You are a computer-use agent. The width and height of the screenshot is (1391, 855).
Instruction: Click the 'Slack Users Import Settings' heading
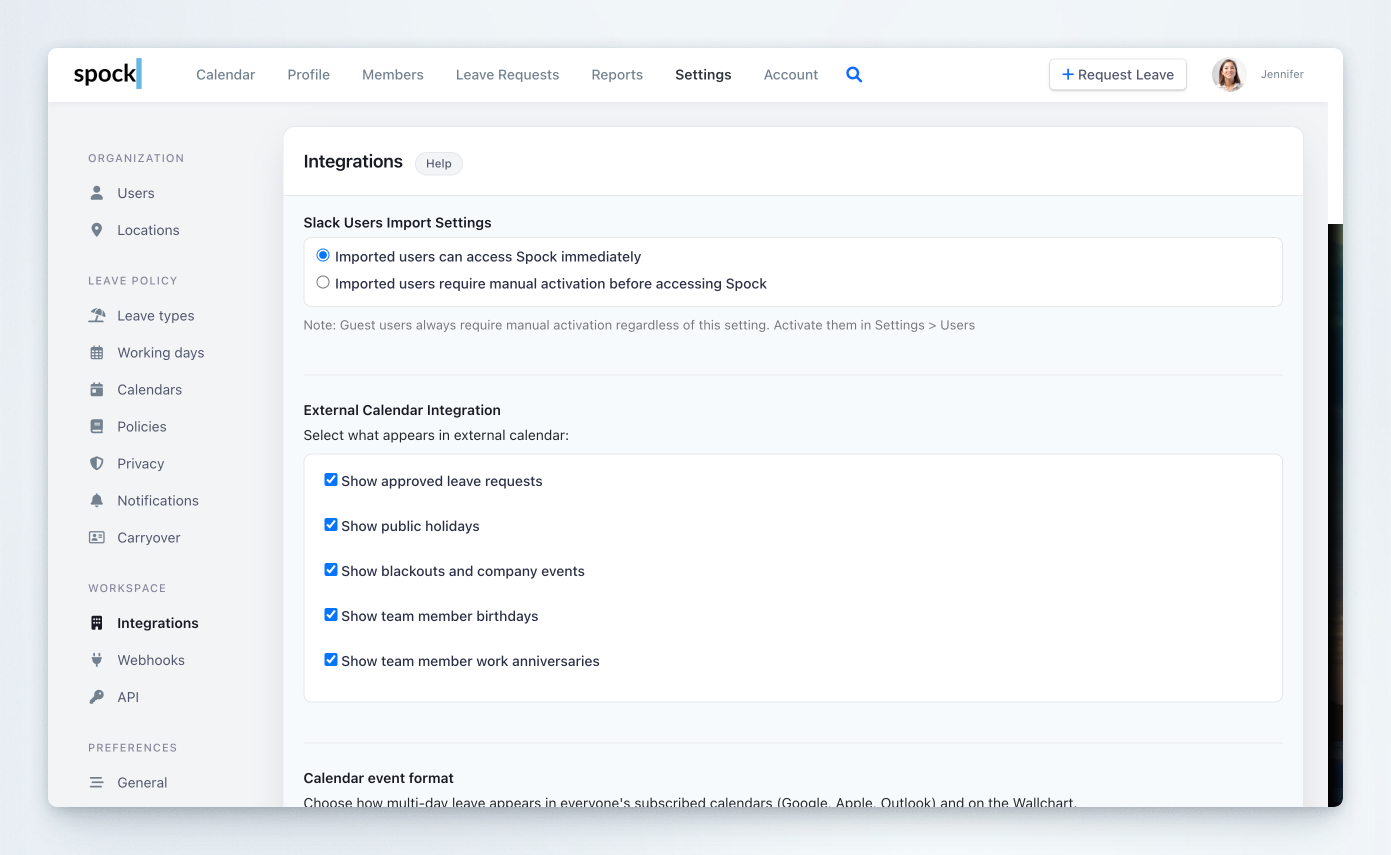tap(398, 223)
